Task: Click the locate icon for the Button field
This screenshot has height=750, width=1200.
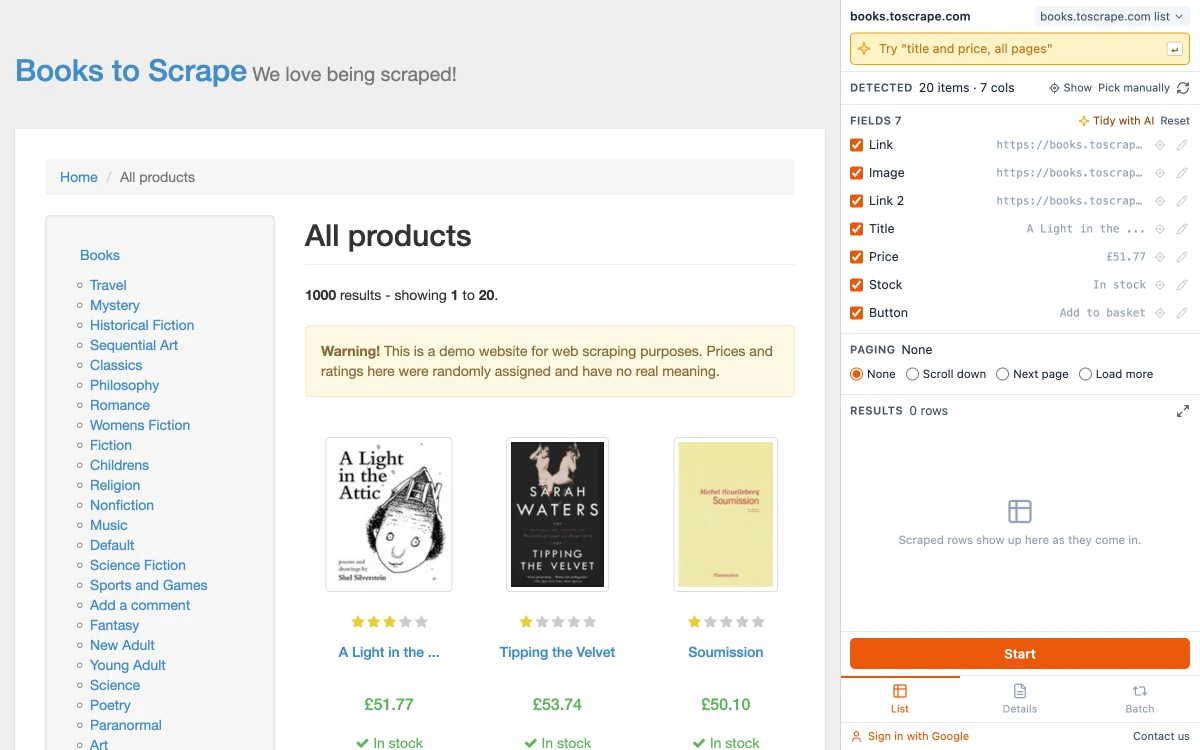Action: point(1160,313)
